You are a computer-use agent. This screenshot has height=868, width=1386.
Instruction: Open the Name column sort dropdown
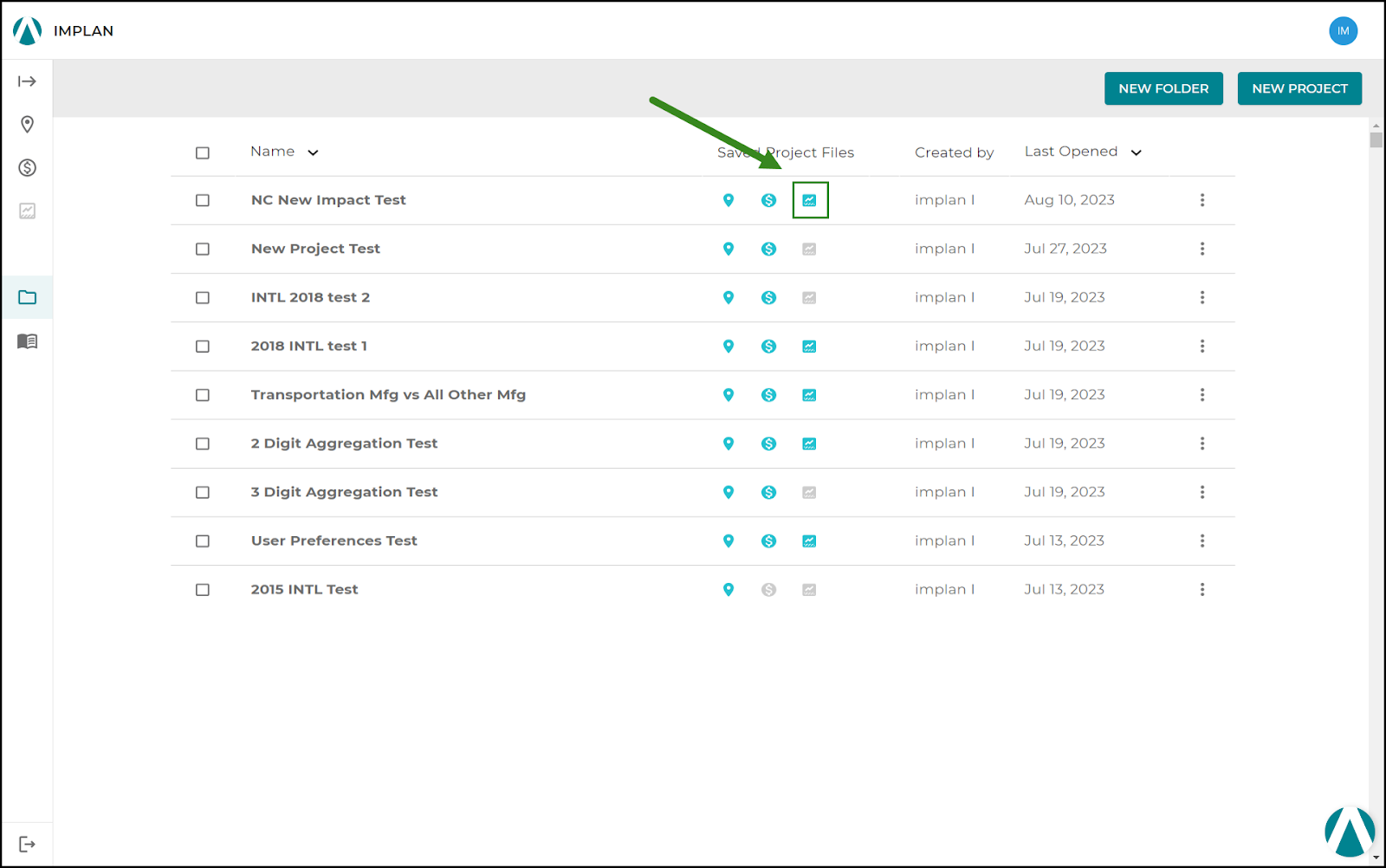pos(312,151)
